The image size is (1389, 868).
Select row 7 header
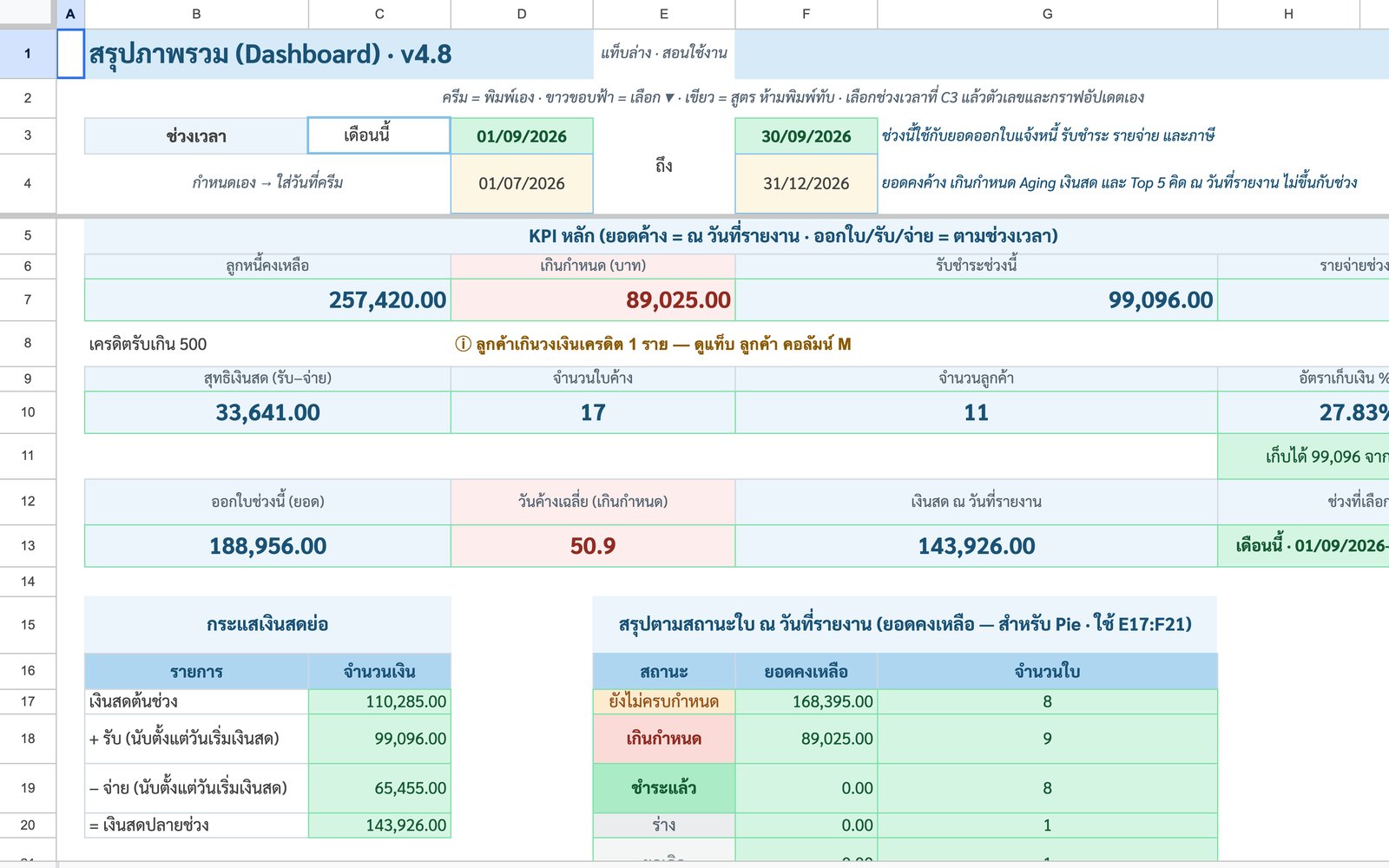click(28, 299)
